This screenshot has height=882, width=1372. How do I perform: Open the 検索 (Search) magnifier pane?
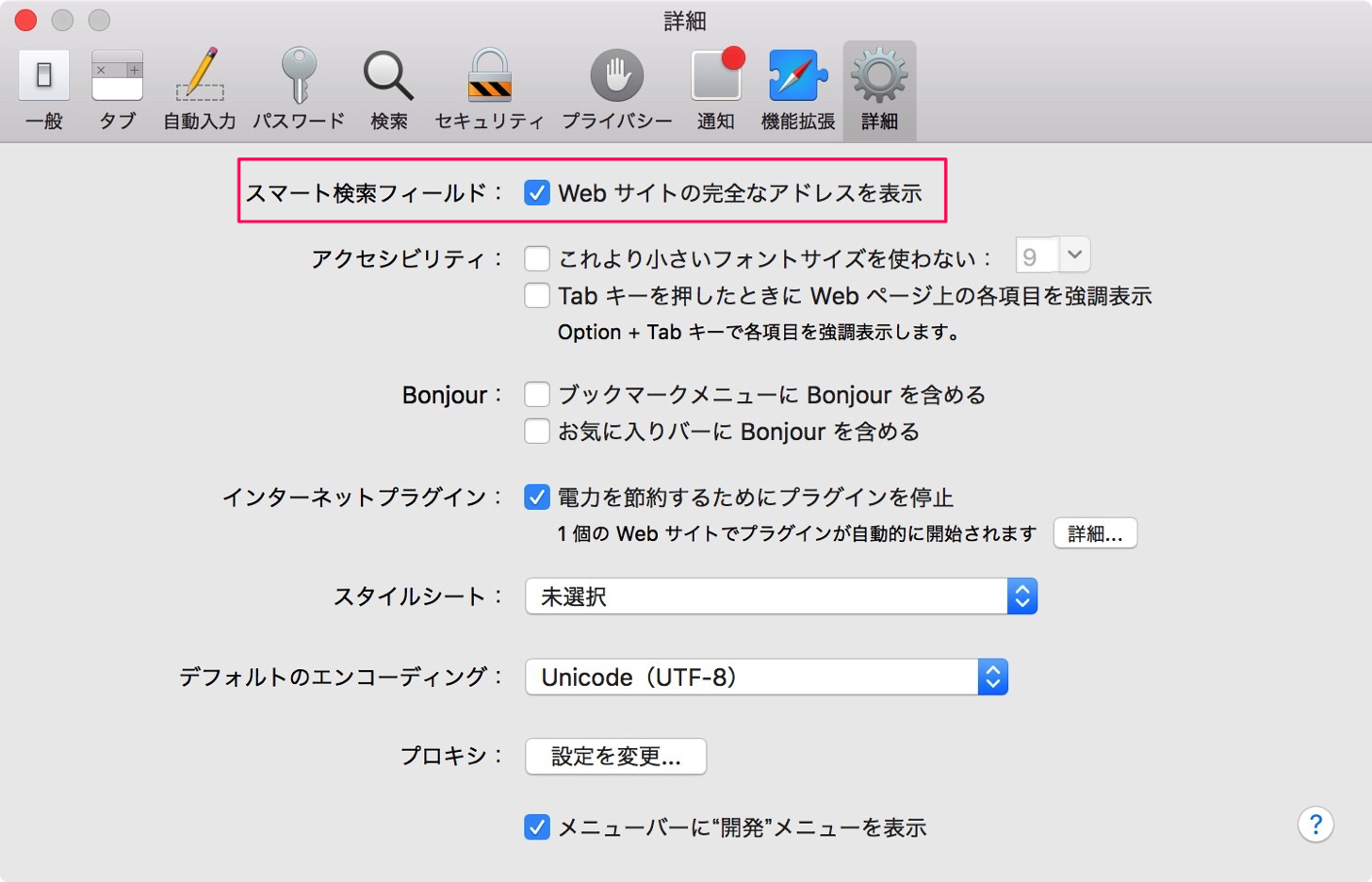point(389,90)
